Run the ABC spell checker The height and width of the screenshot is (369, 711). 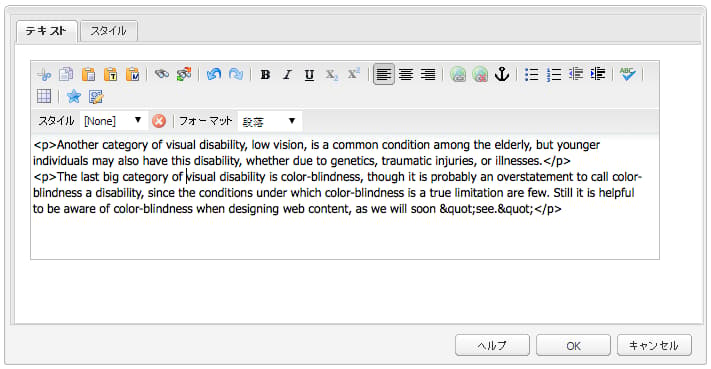tap(628, 74)
